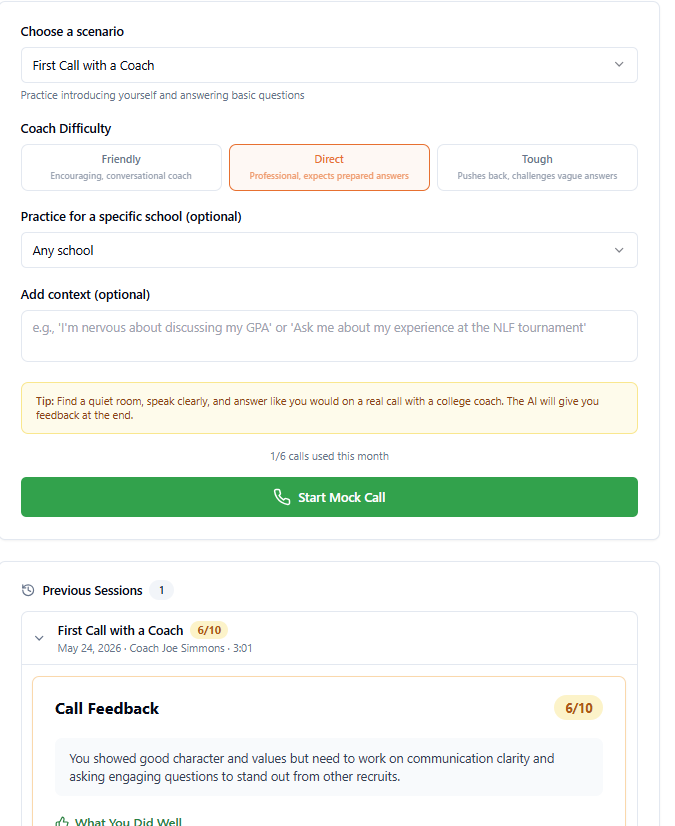Click the 6/10 badge next to session title

209,630
